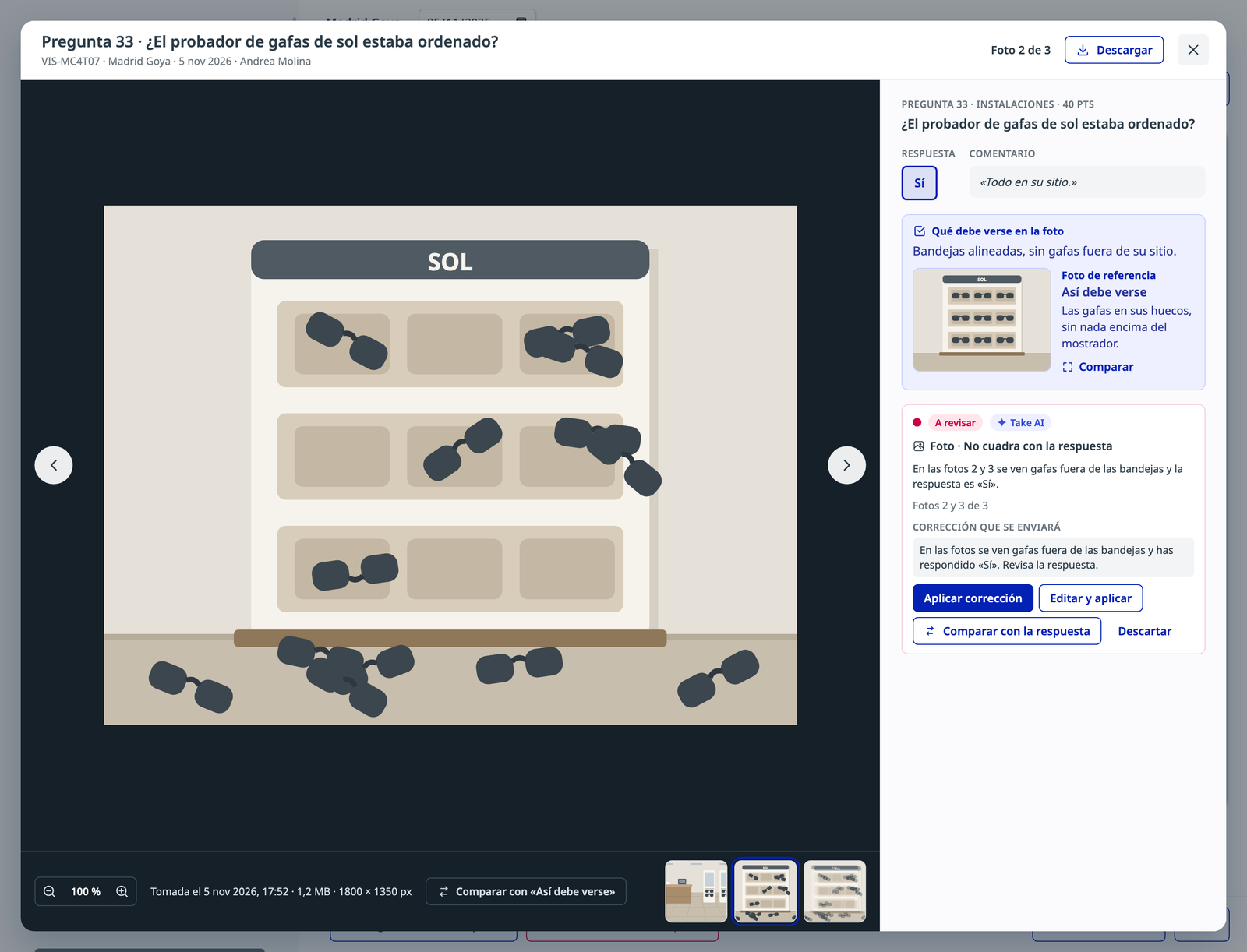This screenshot has height=952, width=1247.
Task: Click the «Todo en su sitio.» comment field
Action: pos(1087,182)
